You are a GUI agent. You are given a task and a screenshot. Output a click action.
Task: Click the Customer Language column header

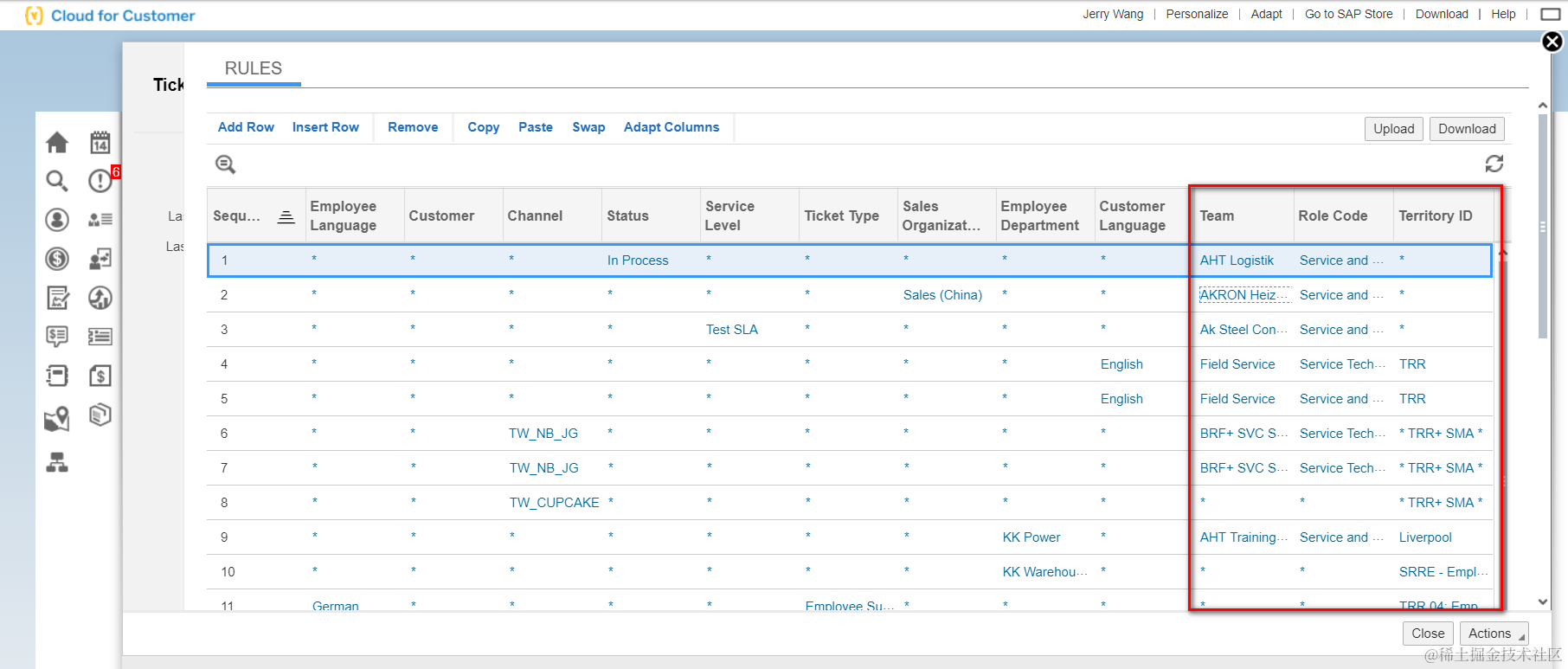pyautogui.click(x=1143, y=216)
